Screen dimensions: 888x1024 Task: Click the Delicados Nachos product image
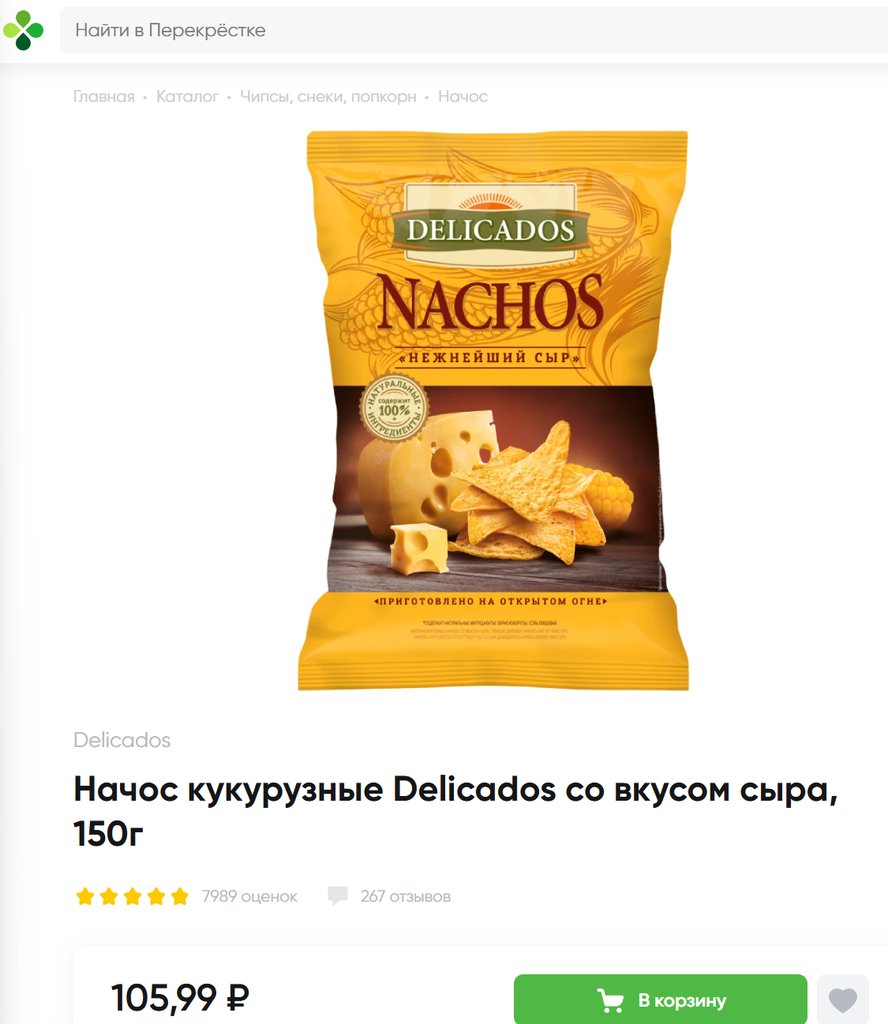pos(493,410)
